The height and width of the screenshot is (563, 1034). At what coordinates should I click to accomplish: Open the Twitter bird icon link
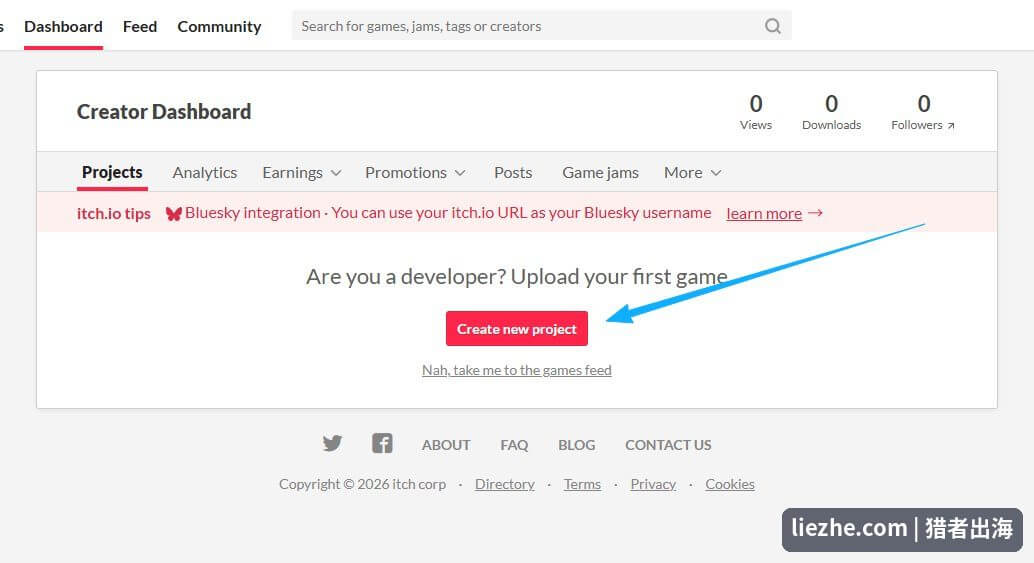332,443
